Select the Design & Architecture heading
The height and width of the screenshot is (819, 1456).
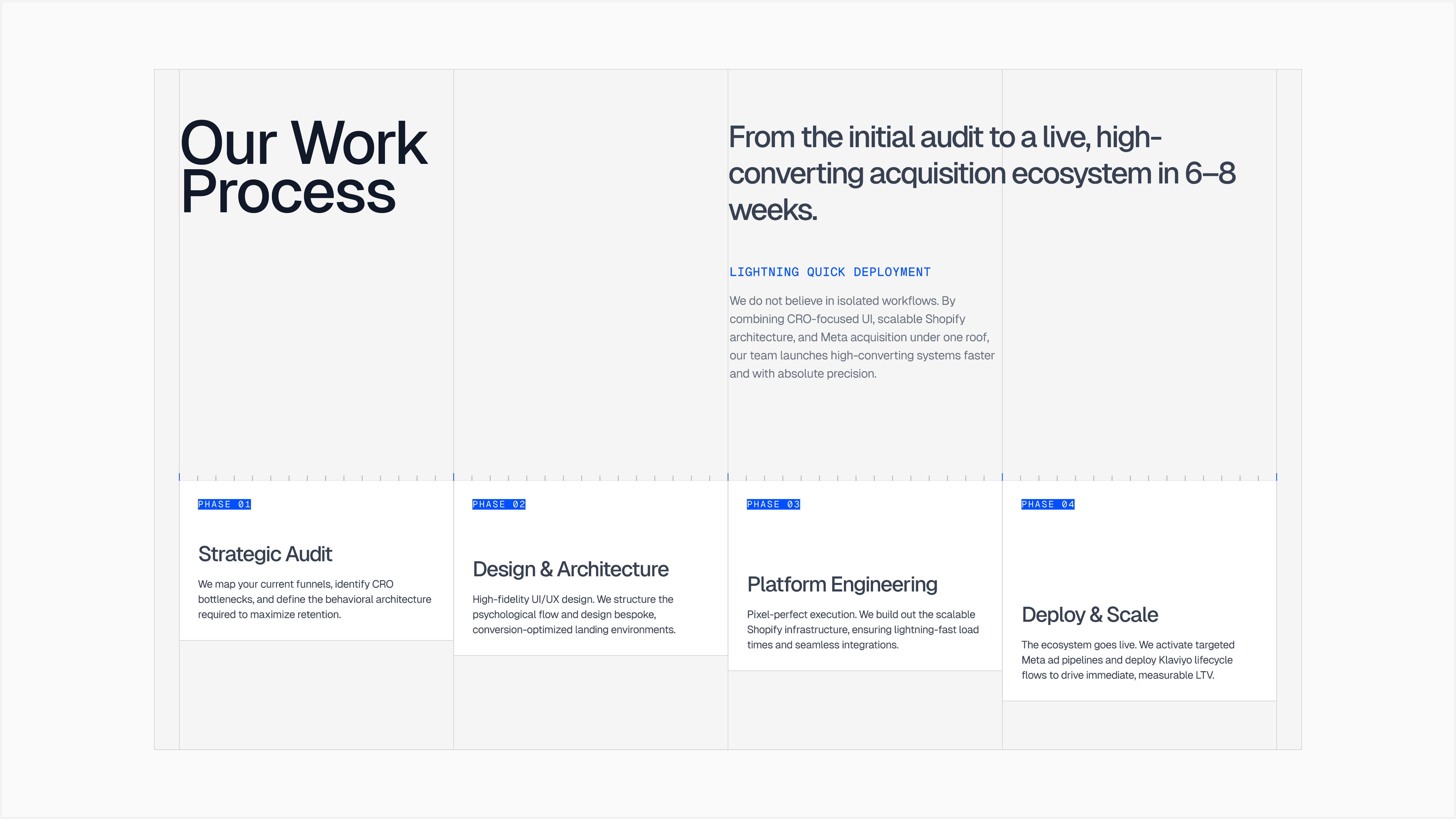pyautogui.click(x=570, y=569)
